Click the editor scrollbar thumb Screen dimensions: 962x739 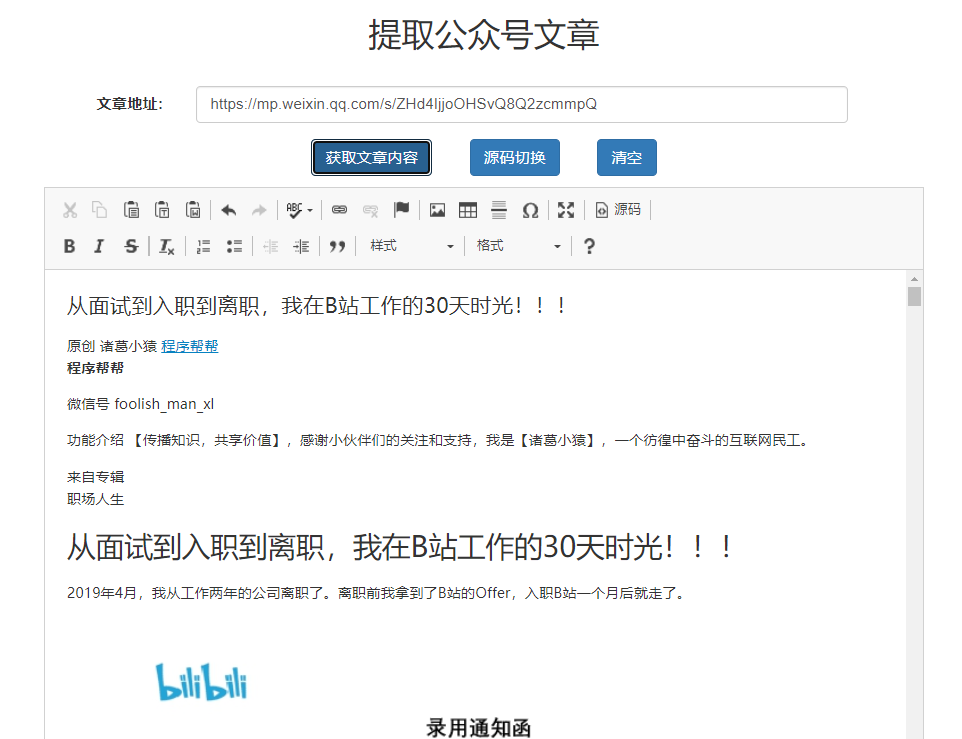[914, 297]
